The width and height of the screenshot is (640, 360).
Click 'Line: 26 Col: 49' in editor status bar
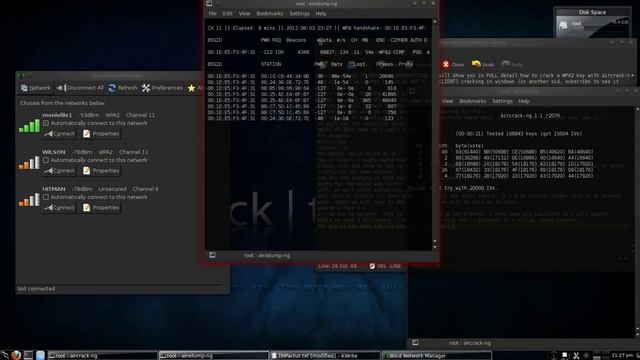tap(337, 266)
